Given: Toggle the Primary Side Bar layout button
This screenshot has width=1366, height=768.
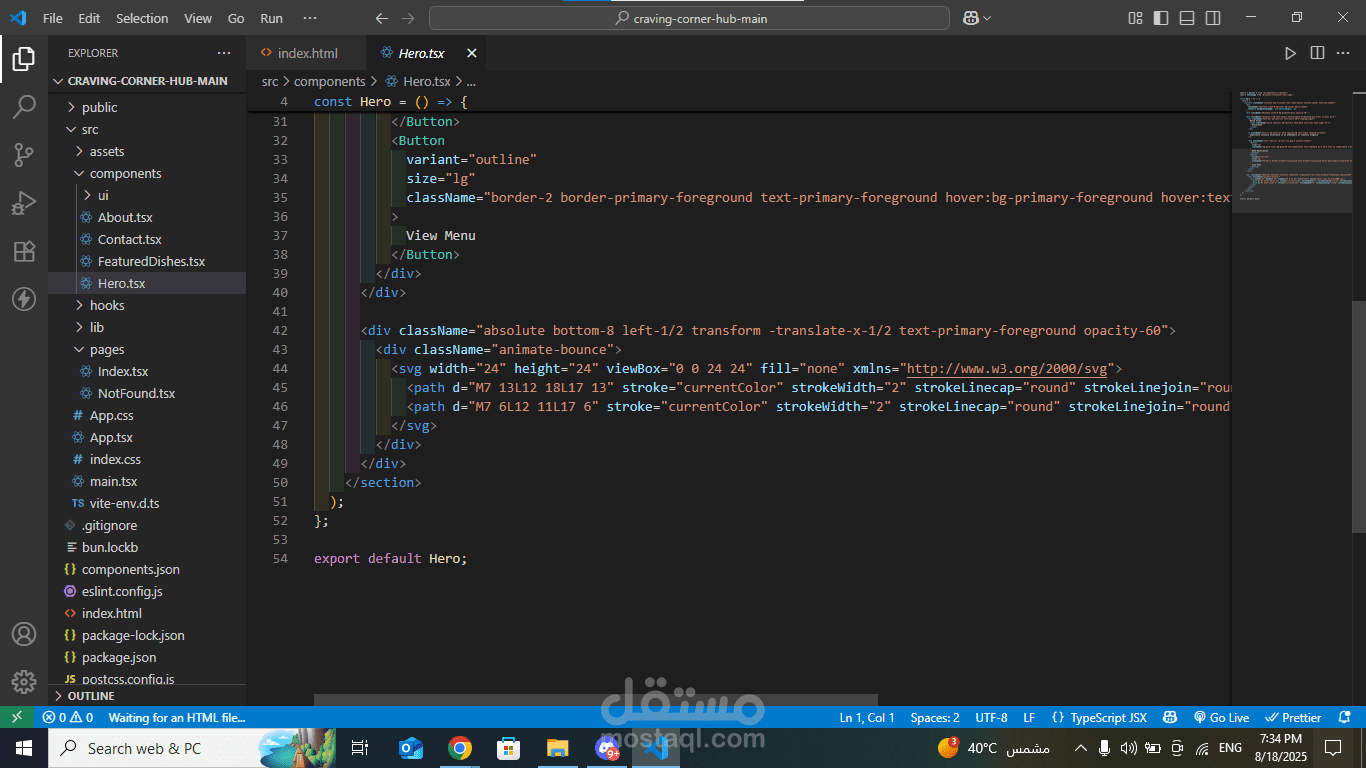Looking at the screenshot, I should click(1161, 18).
